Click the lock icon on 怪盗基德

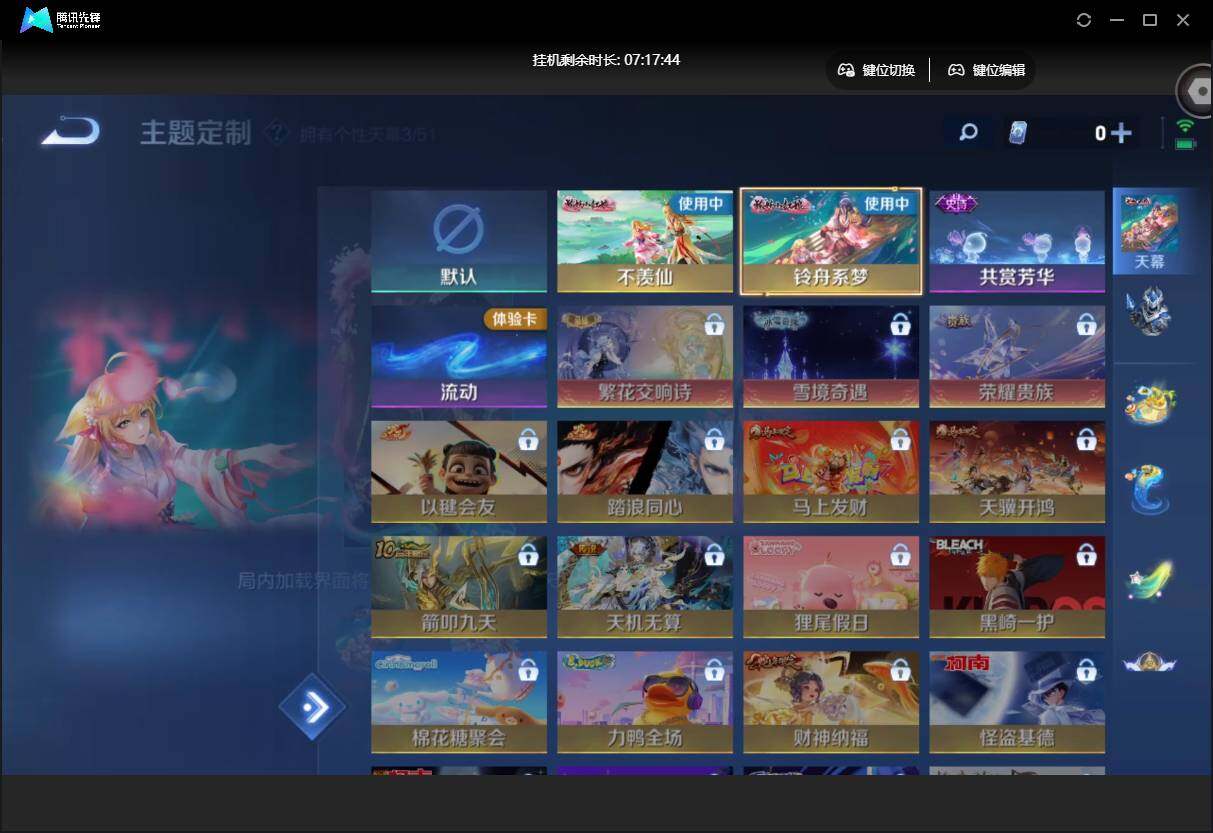(x=1086, y=670)
